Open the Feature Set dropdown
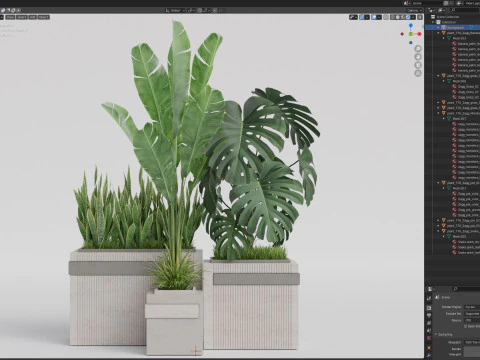Screen dimensions: 480x360 [x=472, y=314]
